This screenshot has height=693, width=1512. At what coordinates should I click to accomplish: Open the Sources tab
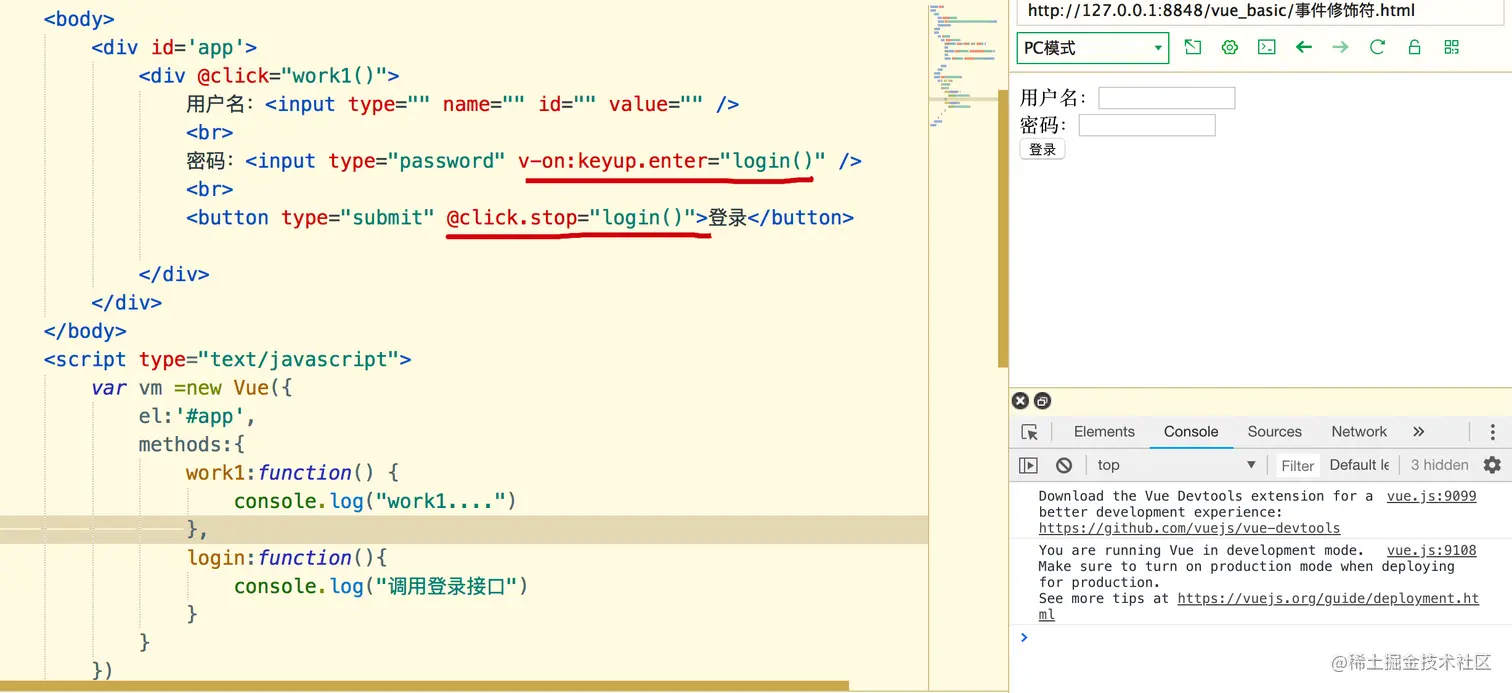click(1274, 432)
